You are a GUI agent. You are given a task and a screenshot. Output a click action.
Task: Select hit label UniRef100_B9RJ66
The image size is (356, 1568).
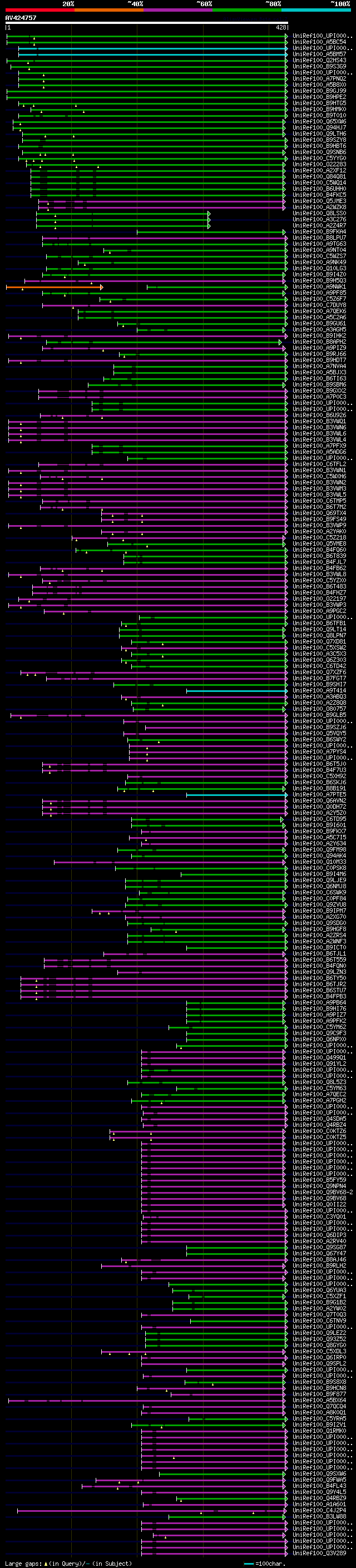319,354
